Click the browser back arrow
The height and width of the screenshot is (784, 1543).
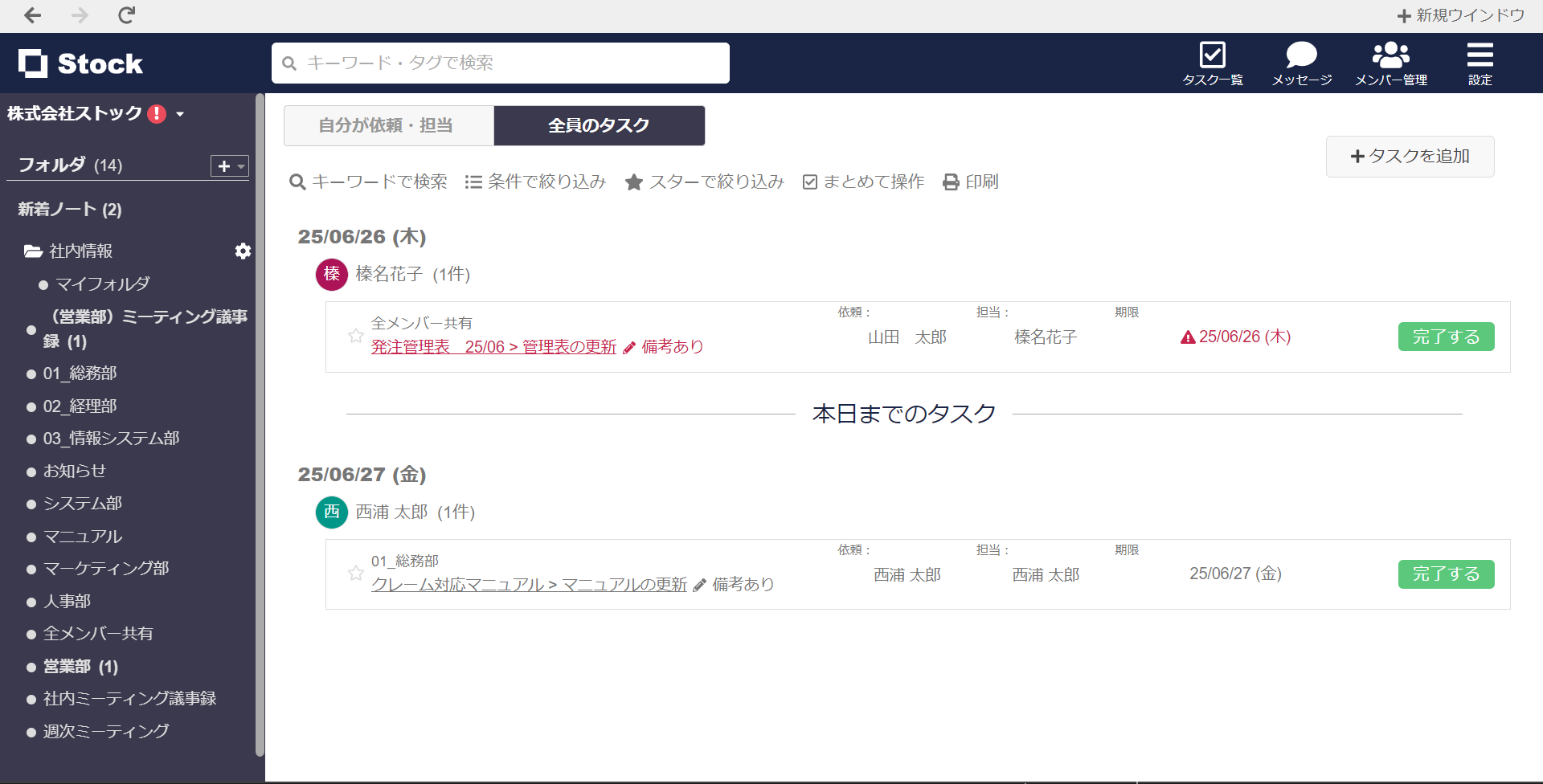point(33,15)
